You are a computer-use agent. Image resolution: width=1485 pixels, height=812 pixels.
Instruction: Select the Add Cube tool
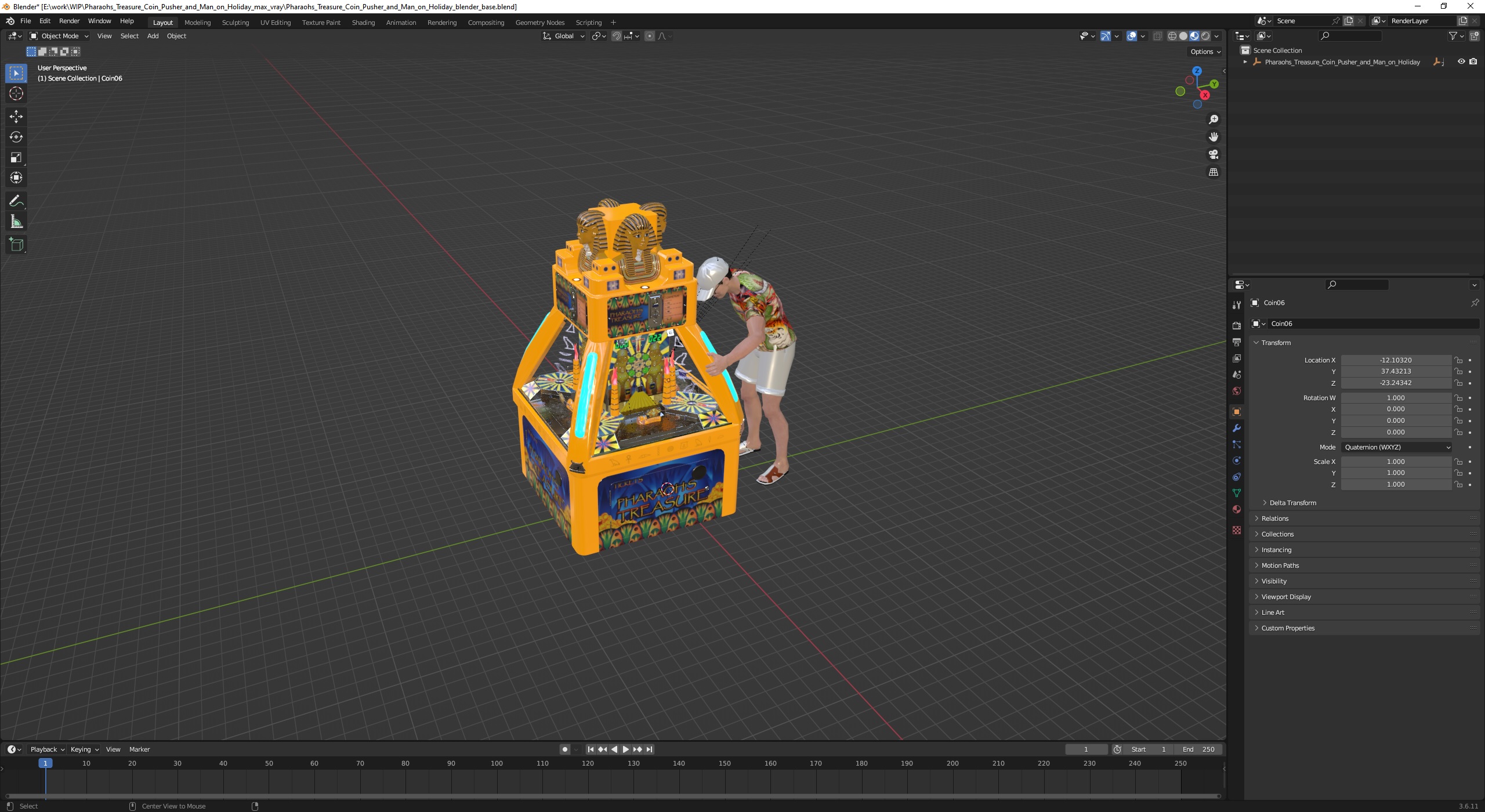coord(16,245)
